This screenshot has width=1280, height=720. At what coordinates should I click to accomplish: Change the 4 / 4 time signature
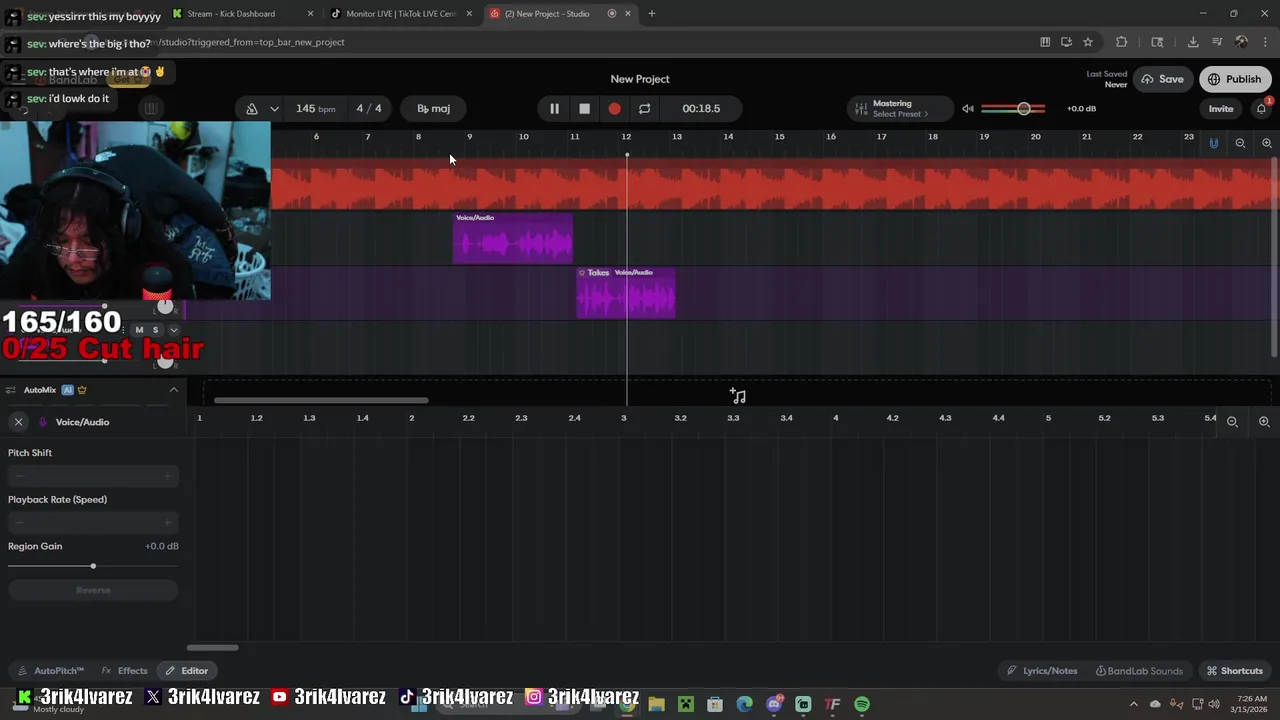[369, 108]
